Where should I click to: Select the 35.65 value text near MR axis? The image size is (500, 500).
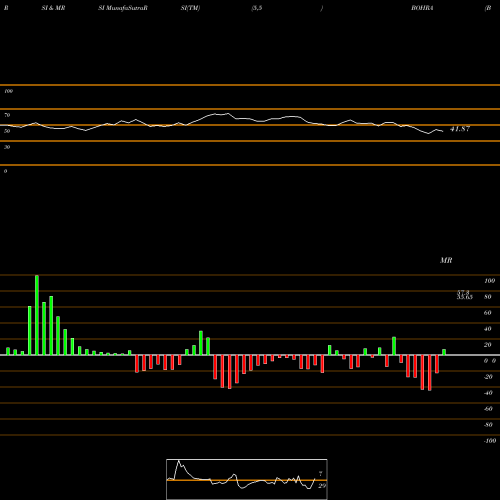click(465, 297)
